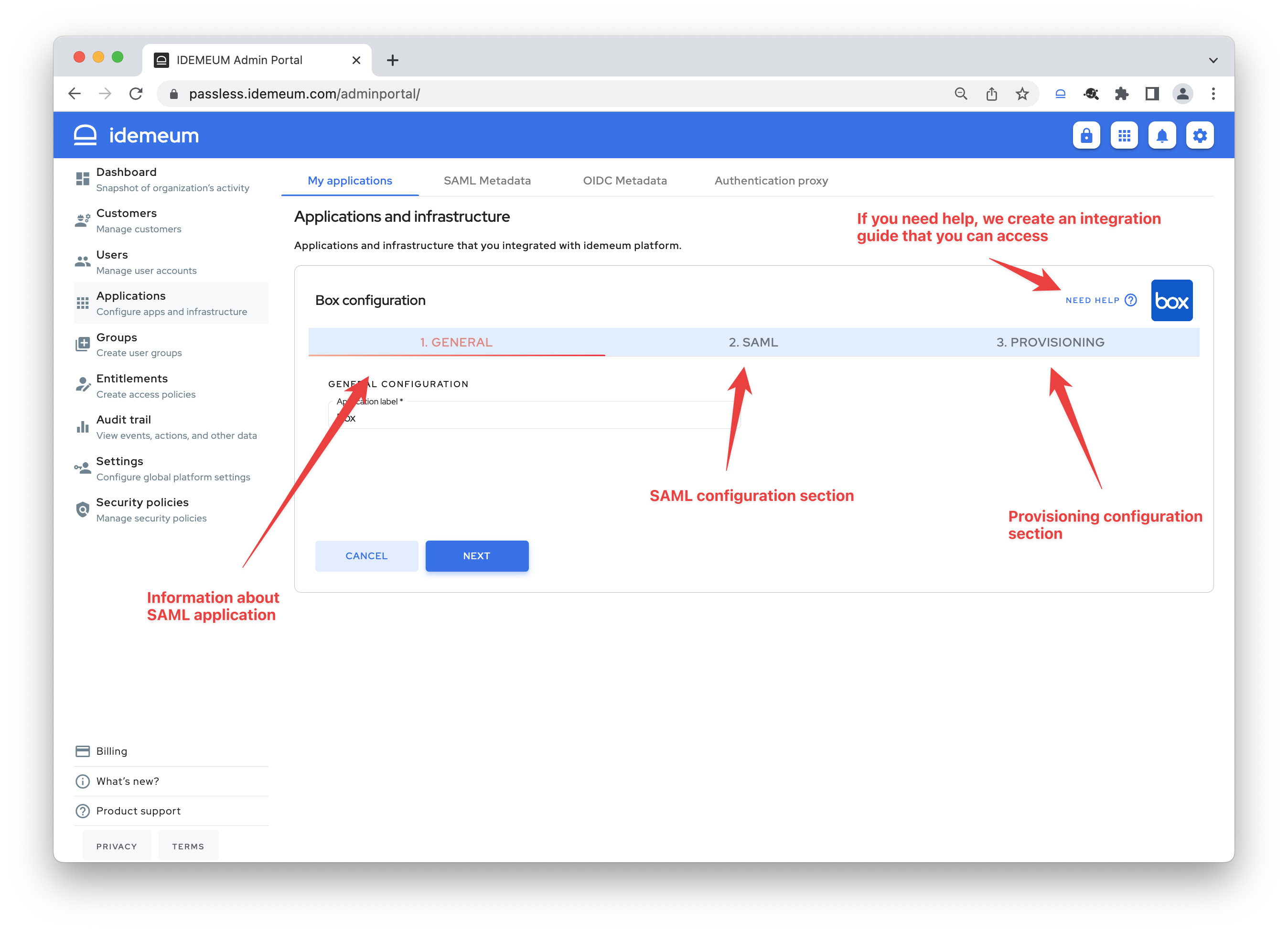Screen dimensions: 1288x933
Task: Toggle the browser side panel icon
Action: tap(1152, 94)
